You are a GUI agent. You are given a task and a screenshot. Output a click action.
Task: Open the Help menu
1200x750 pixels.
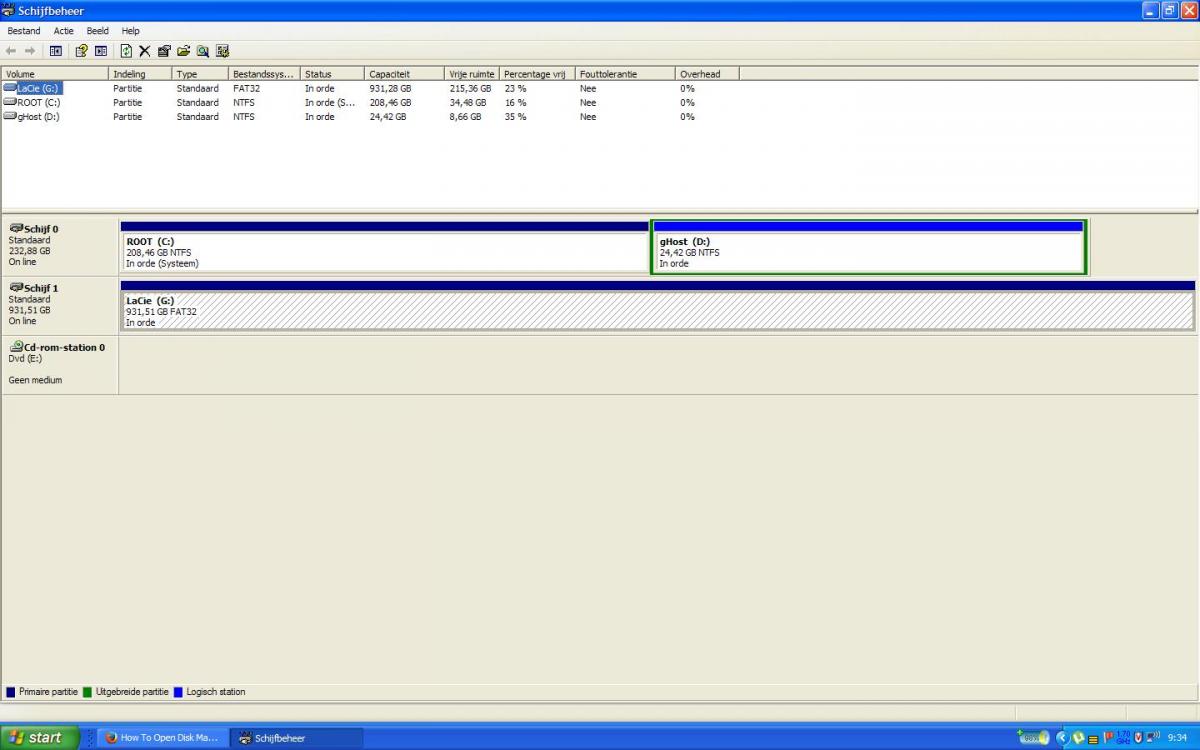130,31
